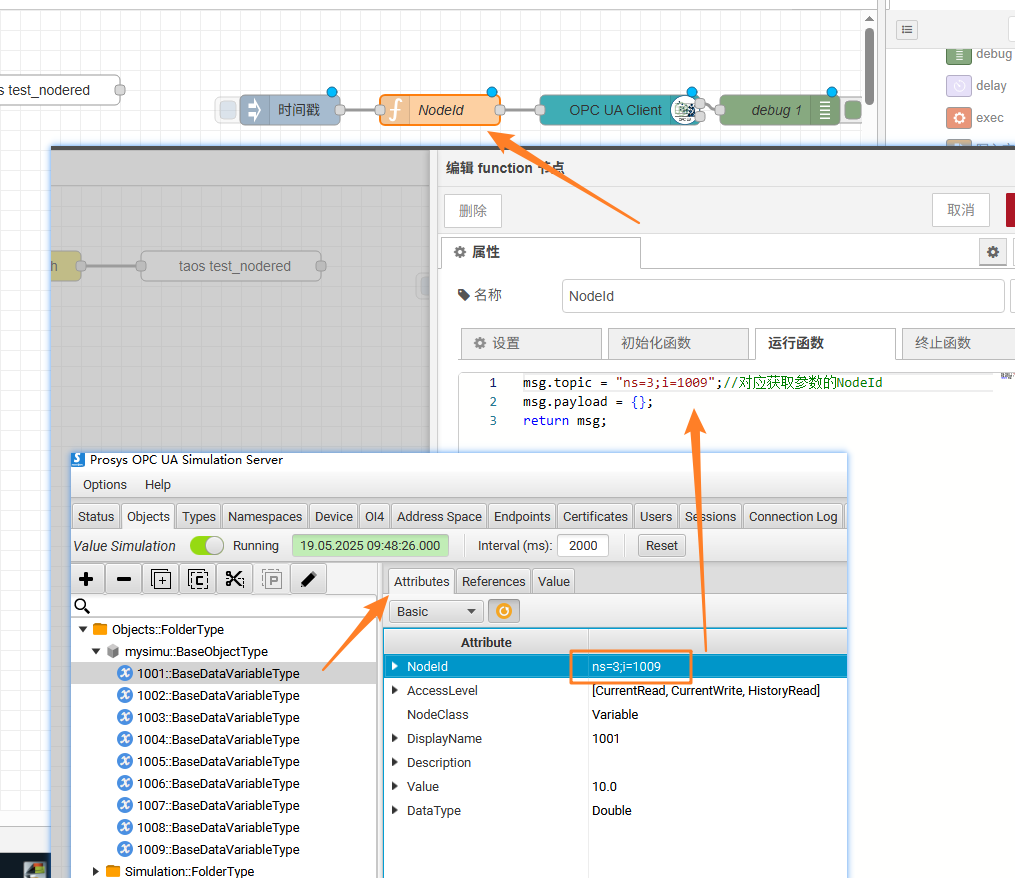
Task: Open the 设置 tab
Action: click(x=531, y=343)
